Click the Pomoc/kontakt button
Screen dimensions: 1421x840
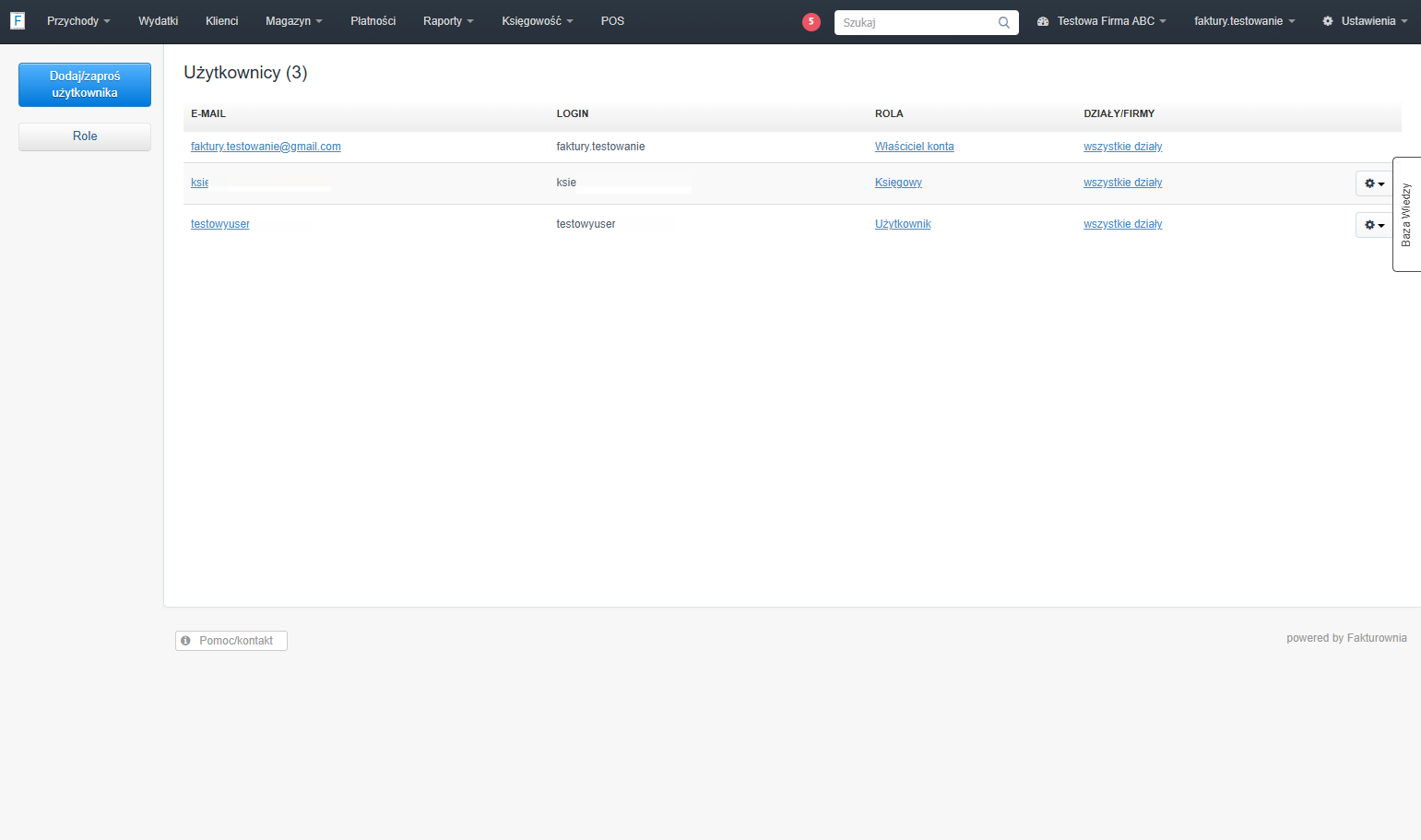click(231, 641)
